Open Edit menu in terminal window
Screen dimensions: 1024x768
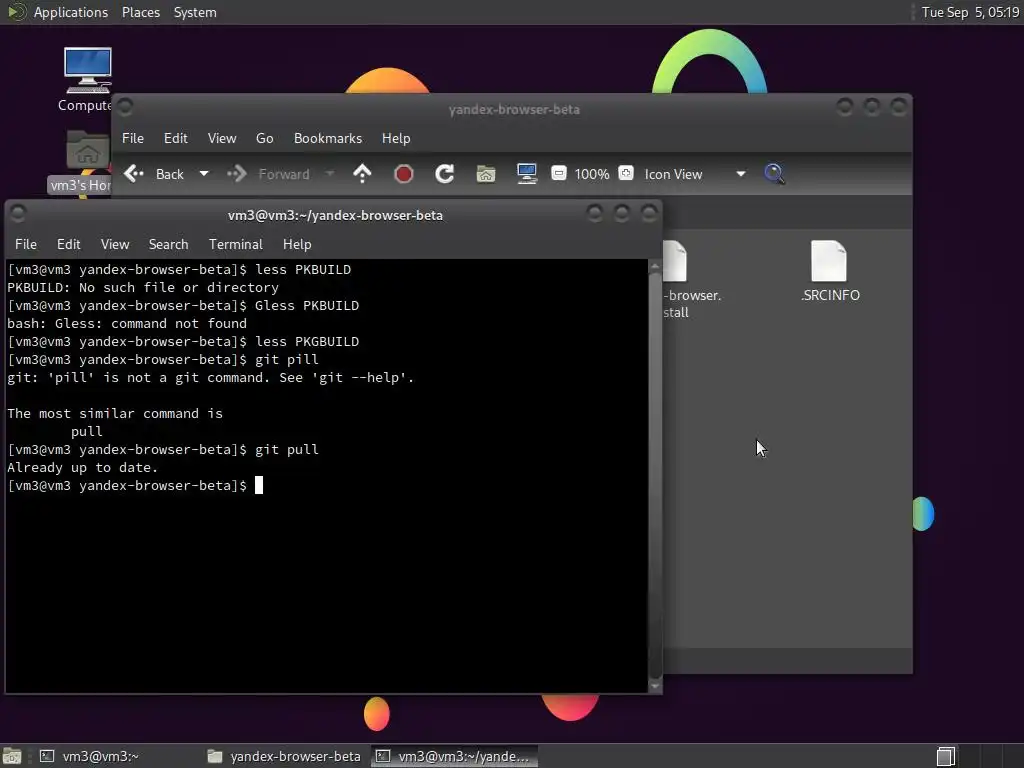69,244
